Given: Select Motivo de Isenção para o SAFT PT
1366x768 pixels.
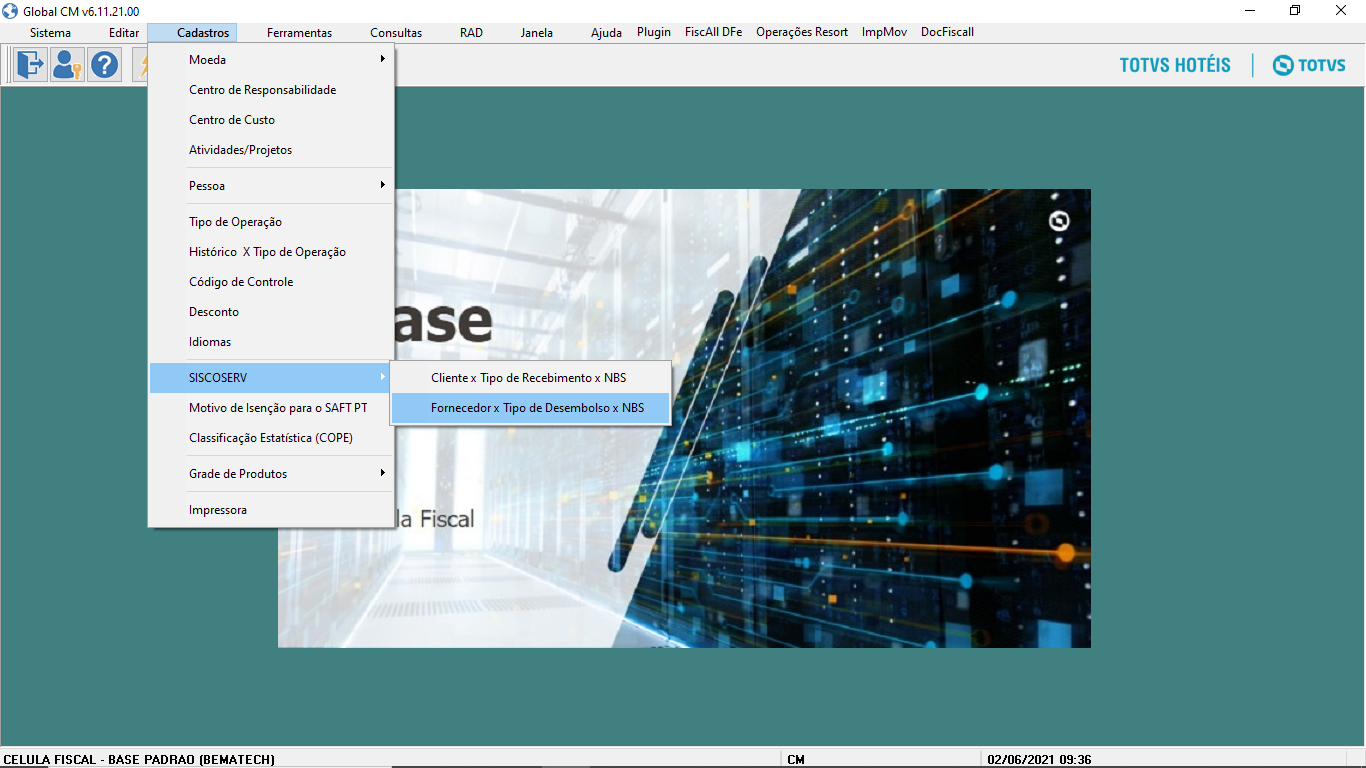Looking at the screenshot, I should pyautogui.click(x=271, y=408).
